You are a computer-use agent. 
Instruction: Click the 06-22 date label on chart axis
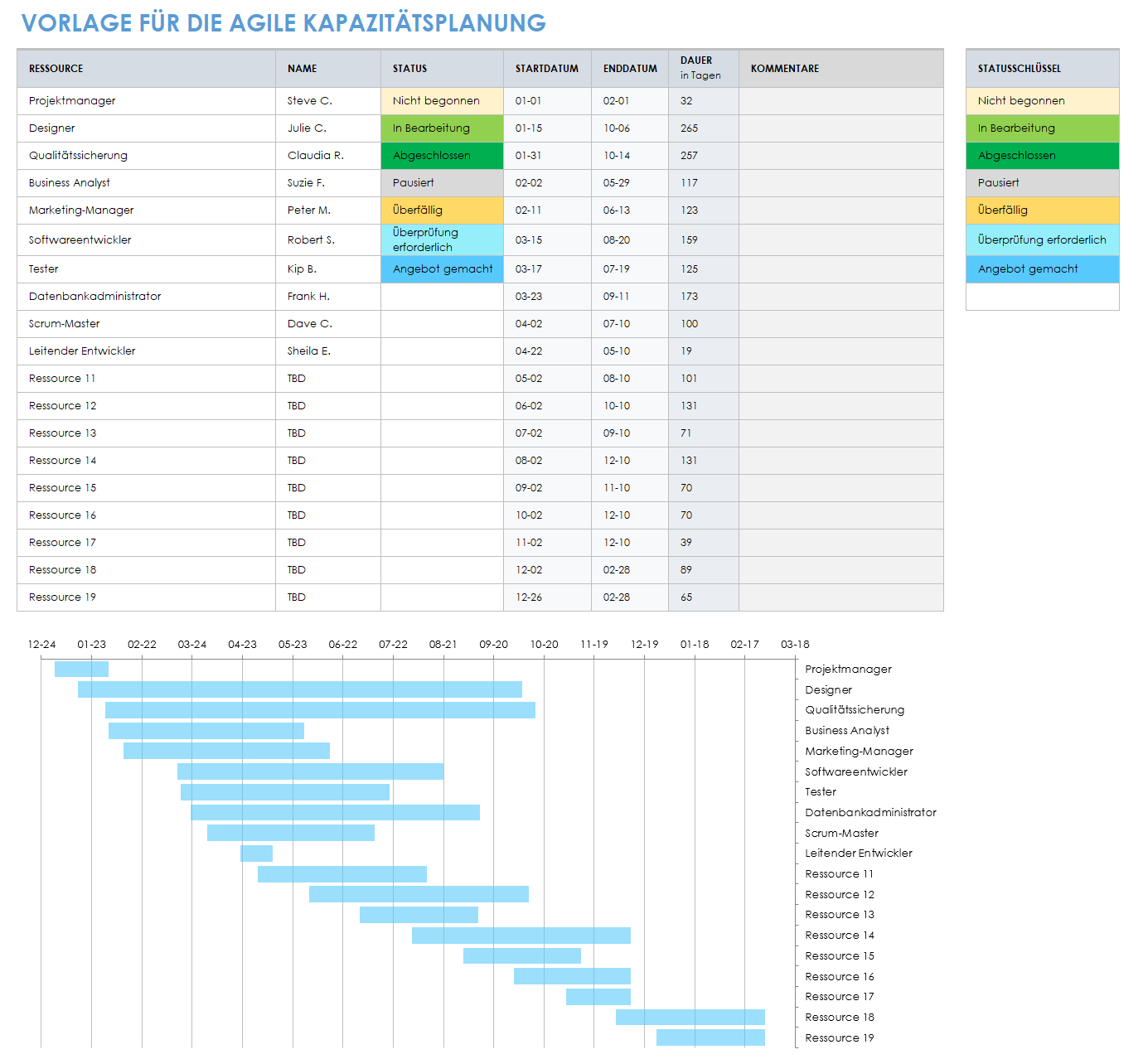pyautogui.click(x=343, y=645)
